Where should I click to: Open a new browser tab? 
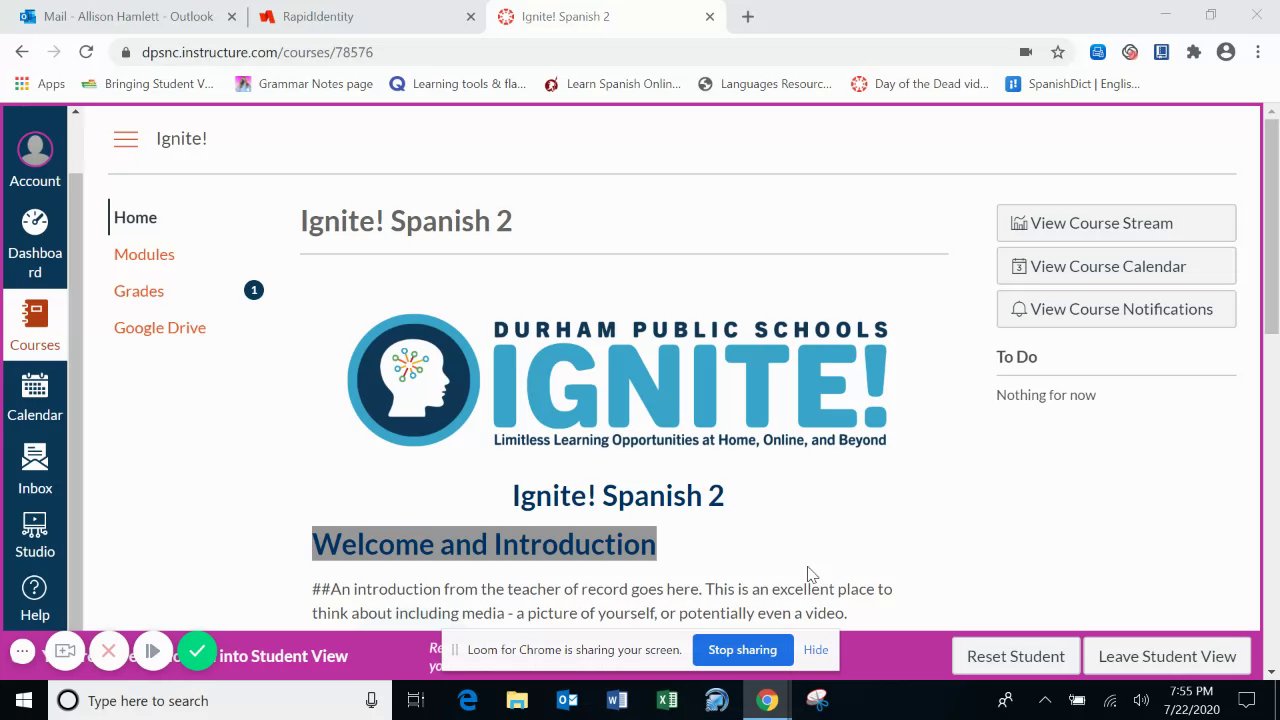(x=748, y=16)
